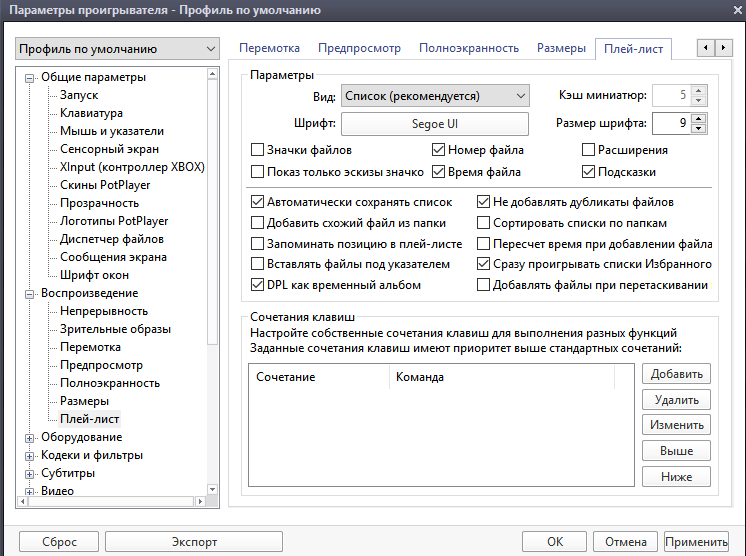Open the Размеры tab
The image size is (746, 556).
click(x=561, y=48)
